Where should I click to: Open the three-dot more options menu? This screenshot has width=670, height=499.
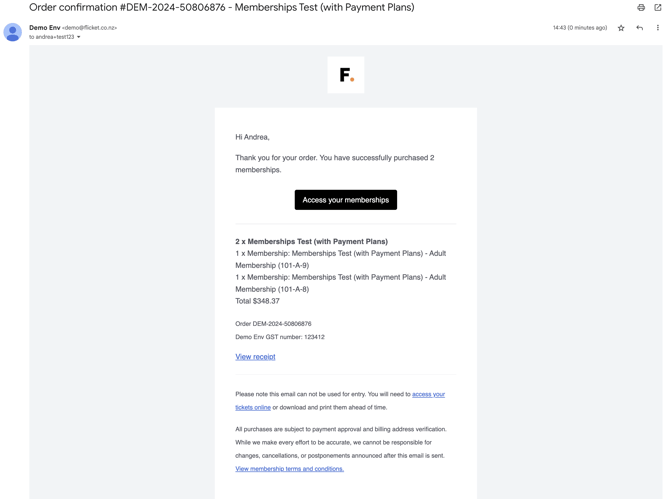point(658,28)
